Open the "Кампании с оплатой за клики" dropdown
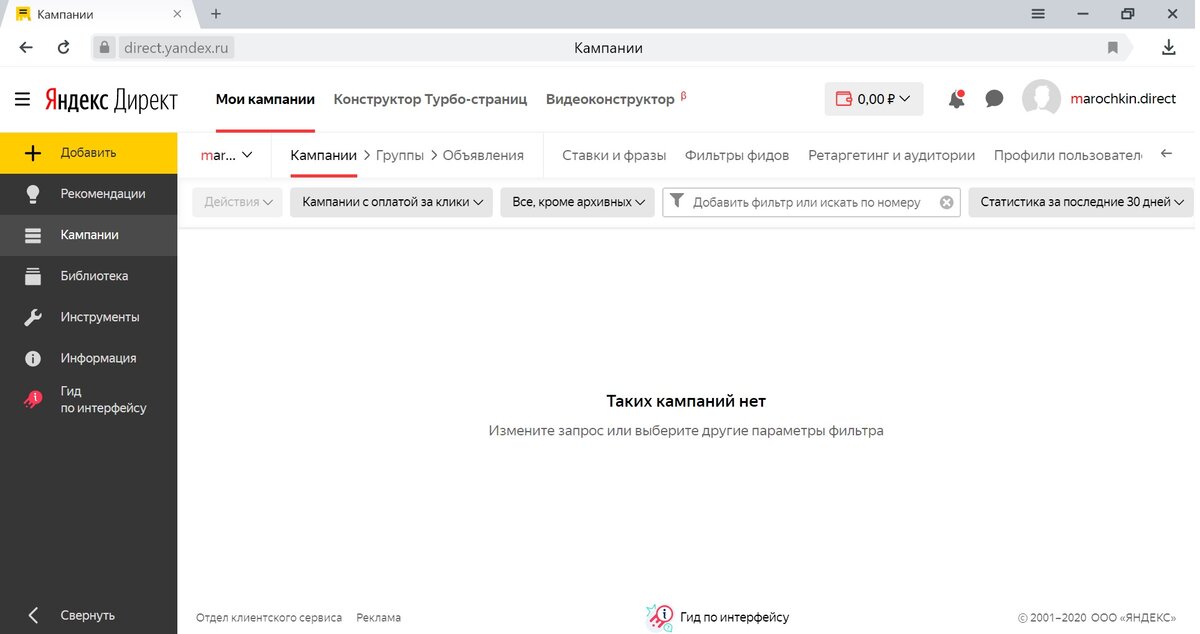Screen dimensions: 1200x634 click(390, 201)
